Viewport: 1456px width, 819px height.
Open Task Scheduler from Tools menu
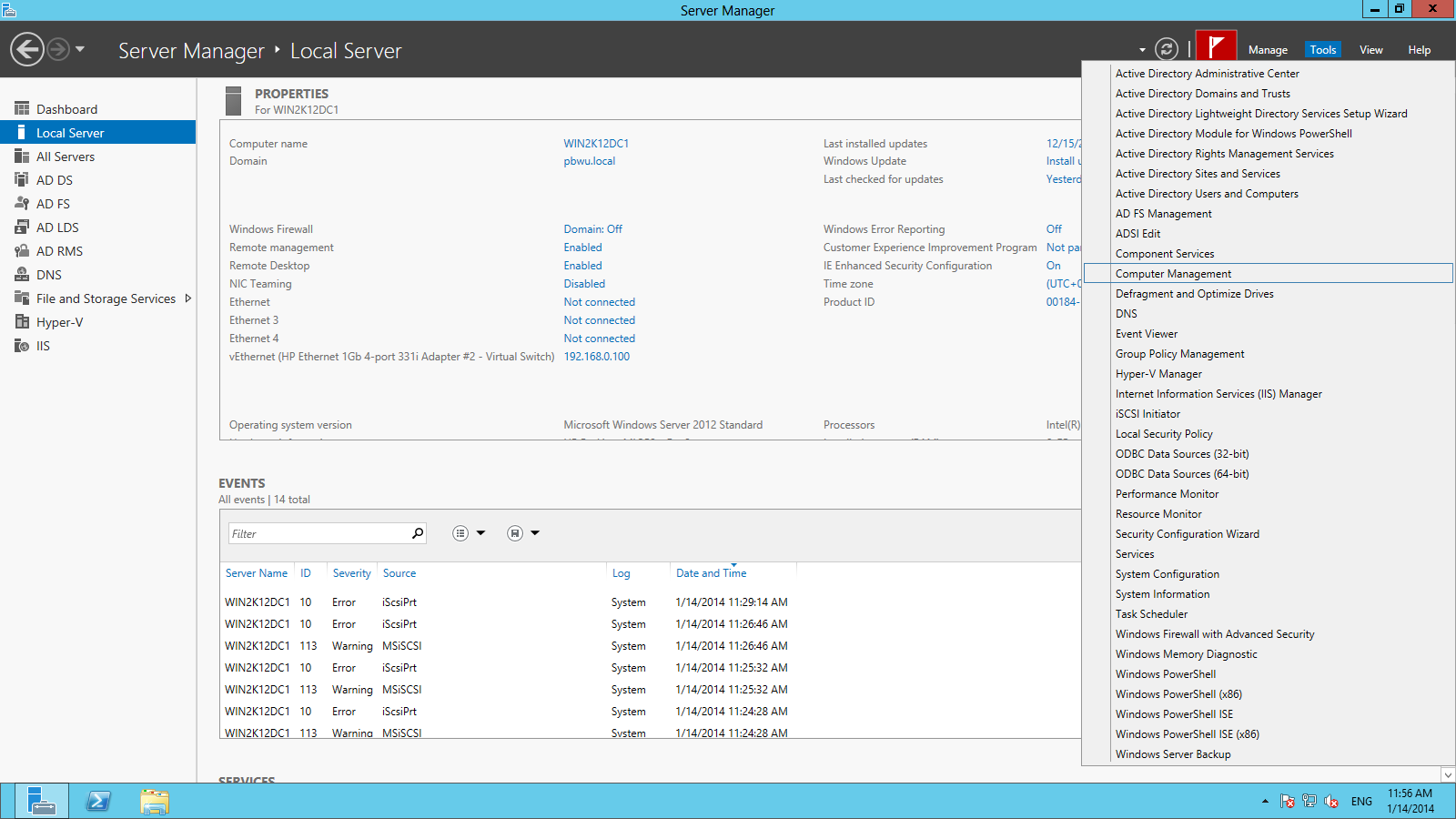1151,614
